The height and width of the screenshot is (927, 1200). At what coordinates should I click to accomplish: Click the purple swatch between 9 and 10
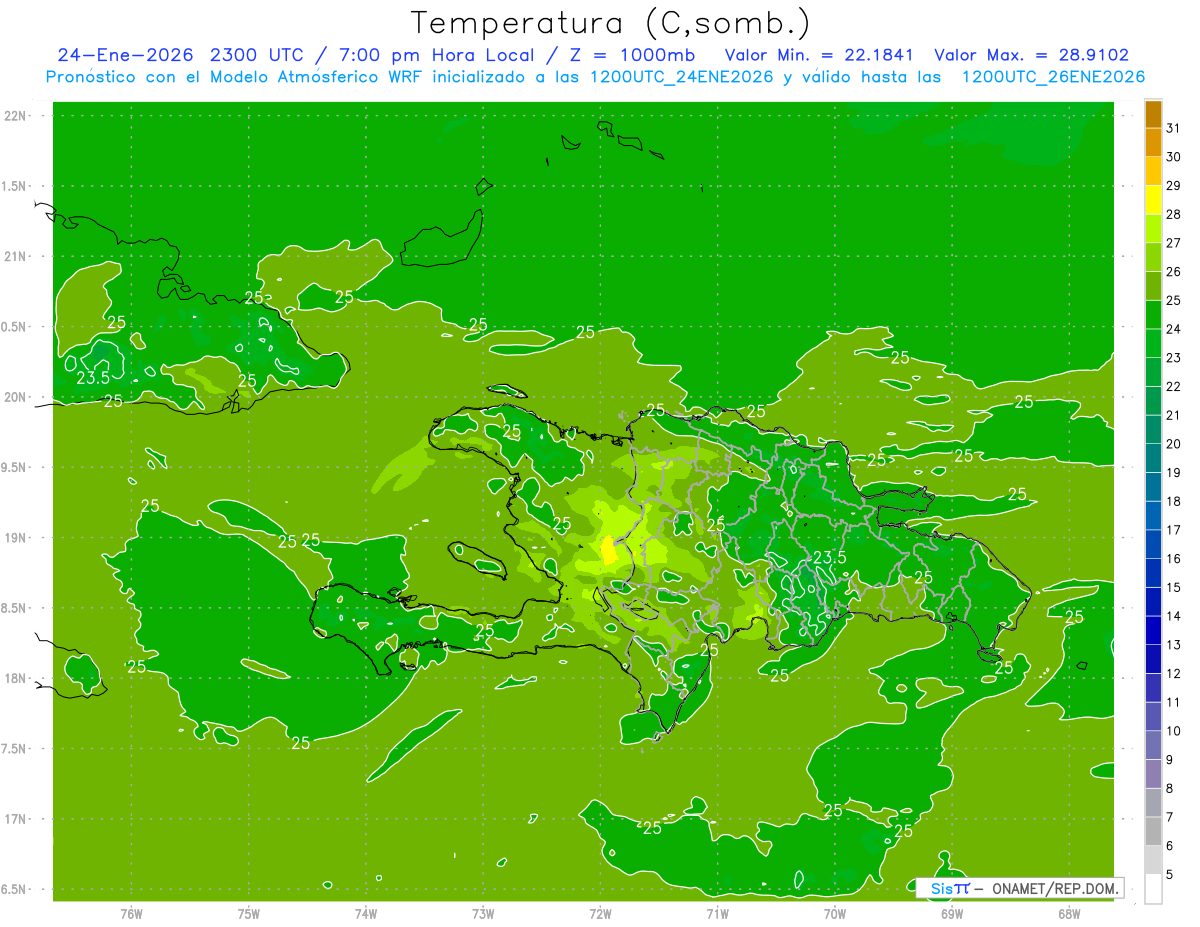coord(1153,744)
